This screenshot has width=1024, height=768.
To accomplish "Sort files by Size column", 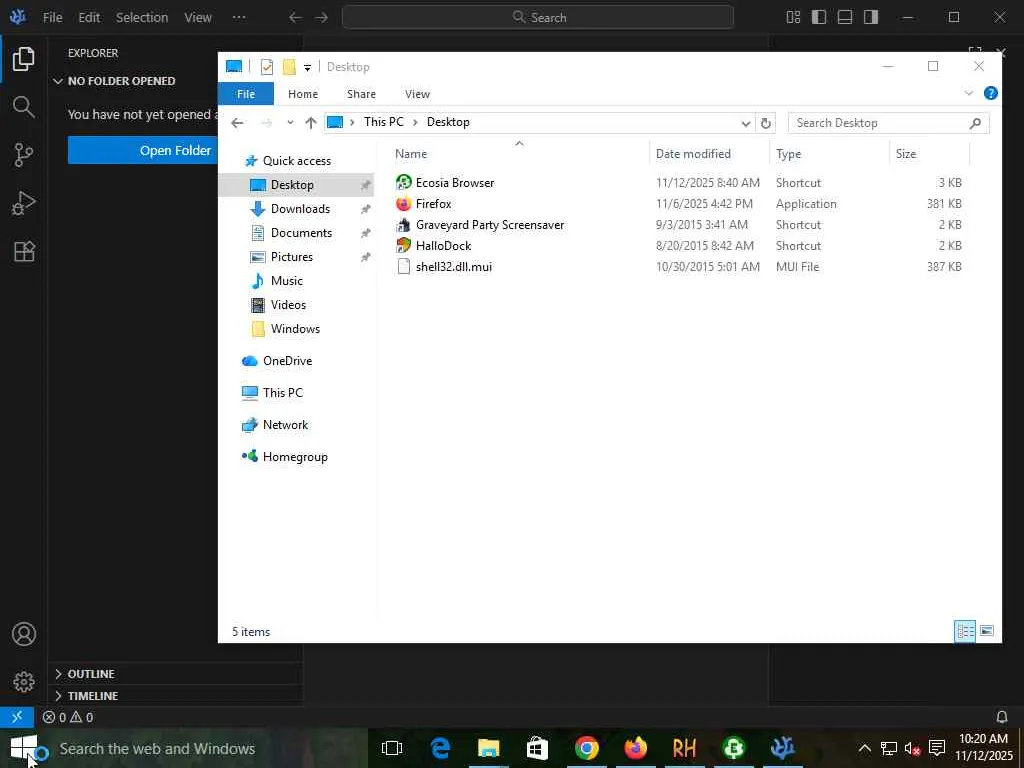I will (906, 154).
